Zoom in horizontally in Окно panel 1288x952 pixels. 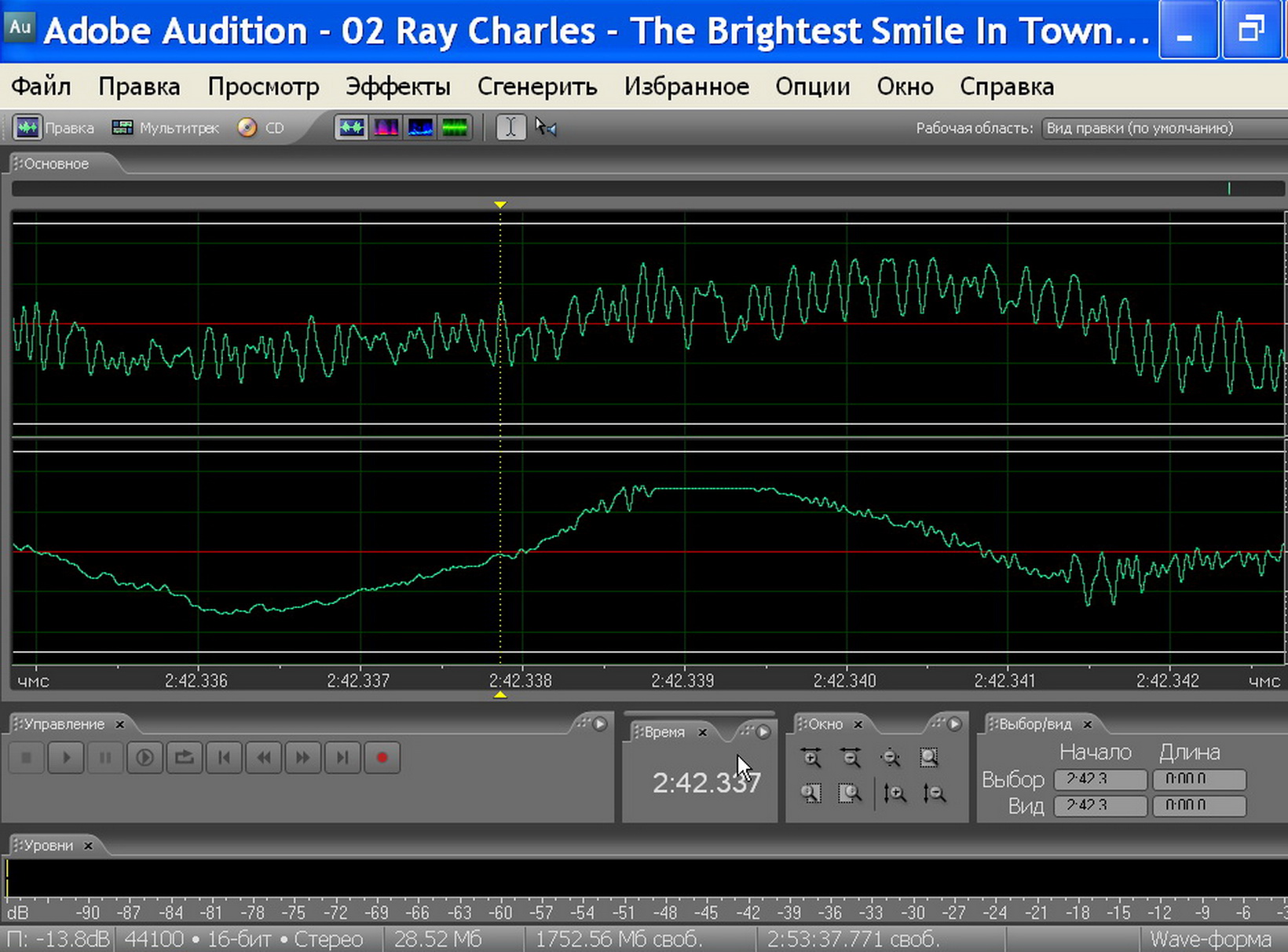pyautogui.click(x=811, y=758)
